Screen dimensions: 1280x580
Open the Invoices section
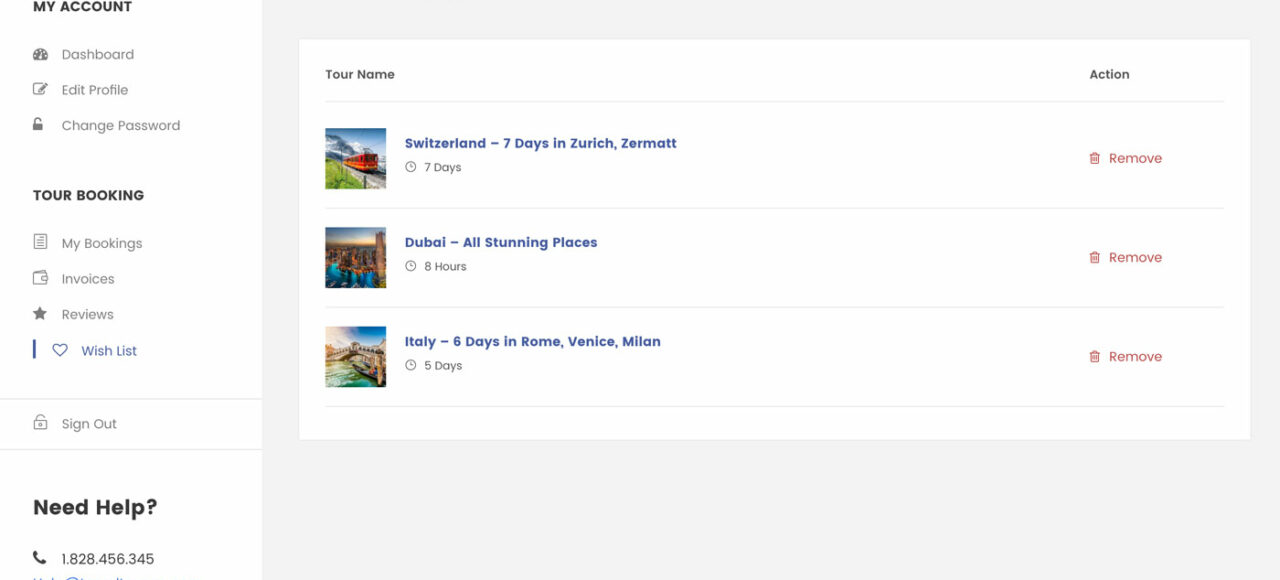tap(88, 279)
